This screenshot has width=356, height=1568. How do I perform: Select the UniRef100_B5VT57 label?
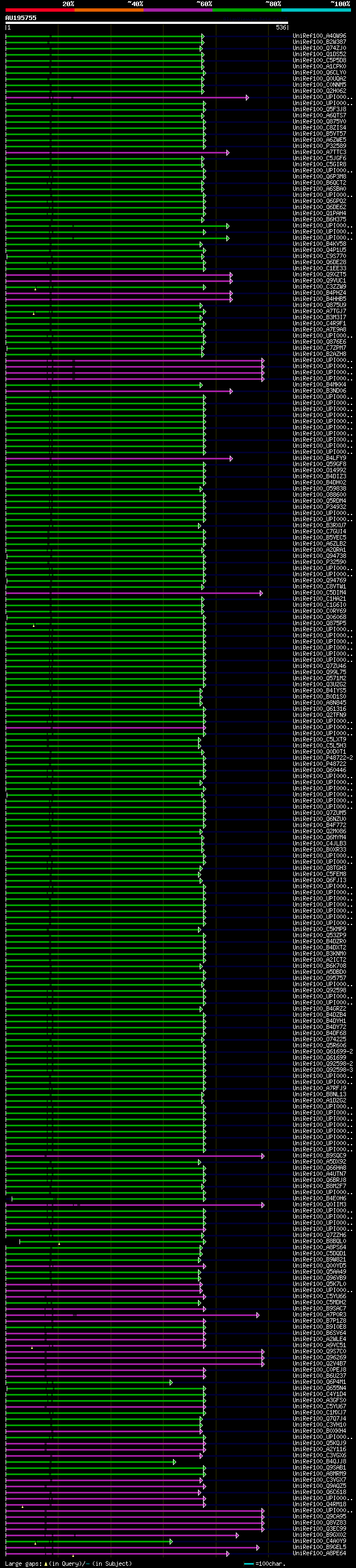click(319, 134)
